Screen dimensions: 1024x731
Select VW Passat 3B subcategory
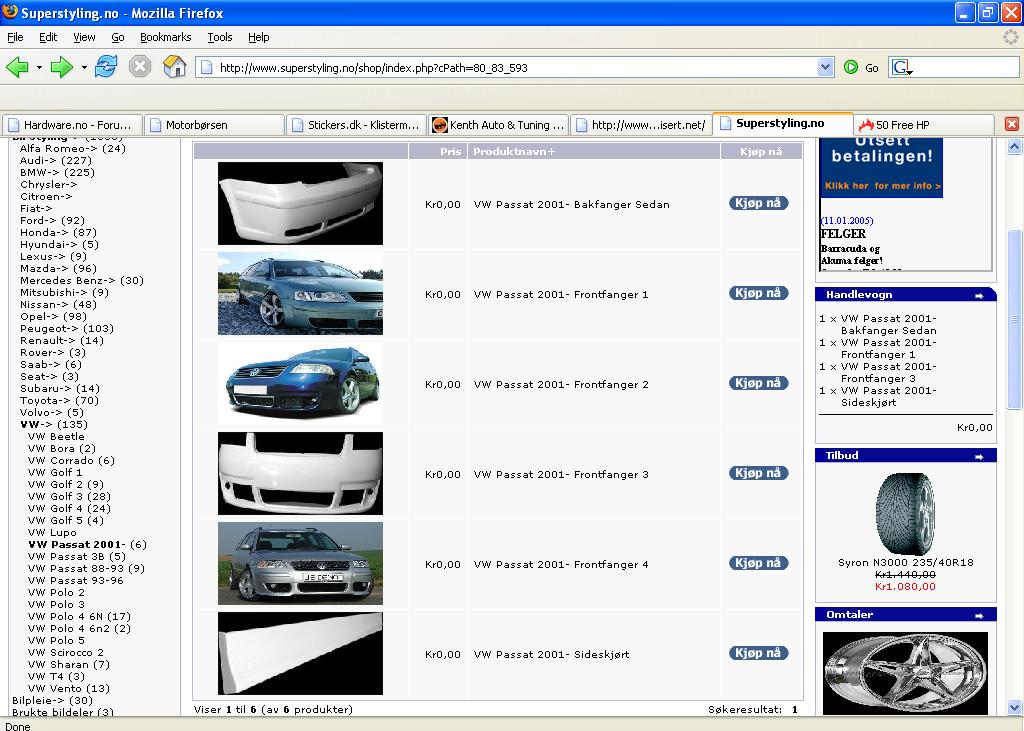click(76, 557)
